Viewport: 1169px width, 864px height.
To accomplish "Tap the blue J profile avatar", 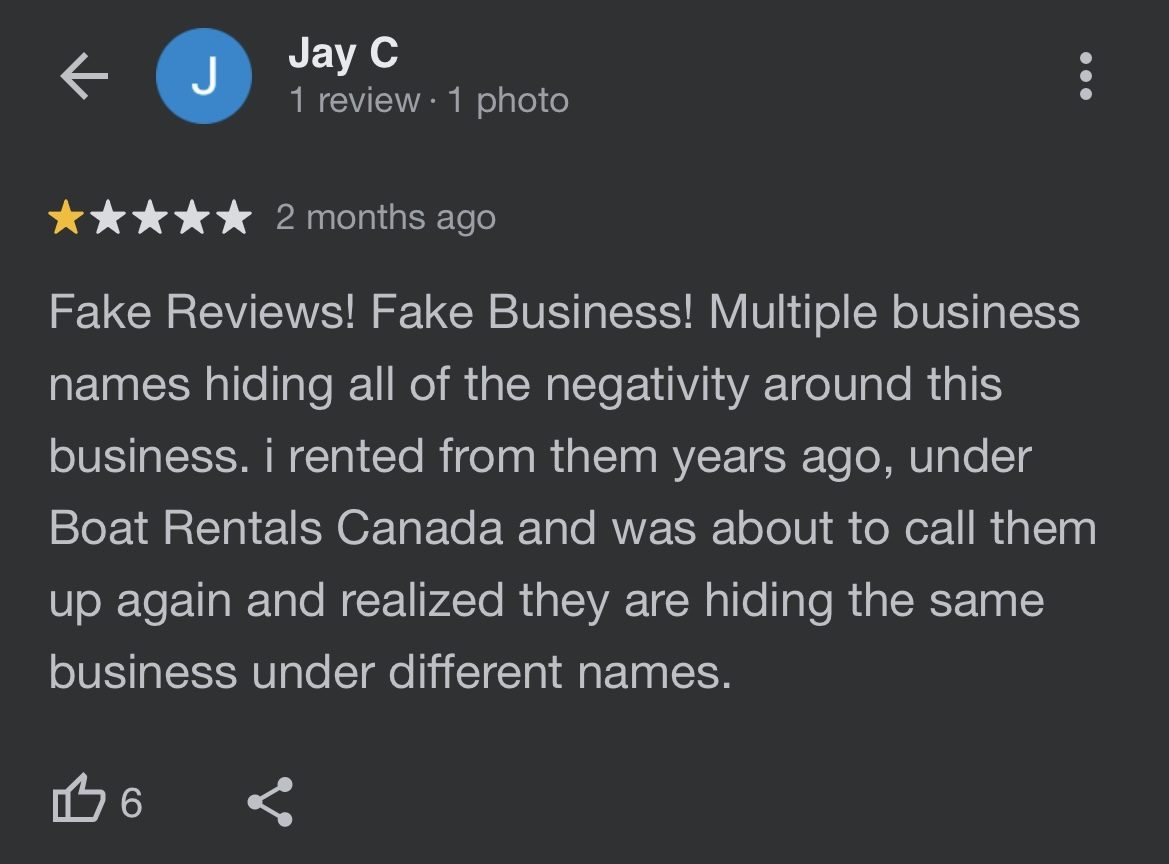I will coord(204,76).
